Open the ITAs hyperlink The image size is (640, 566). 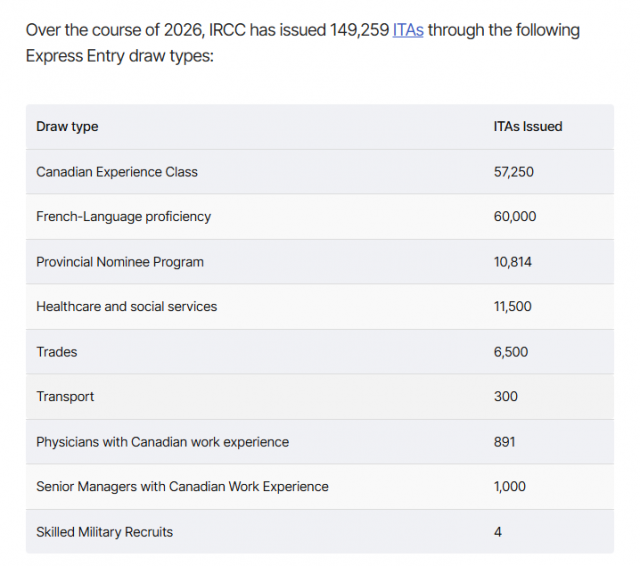pyautogui.click(x=408, y=30)
